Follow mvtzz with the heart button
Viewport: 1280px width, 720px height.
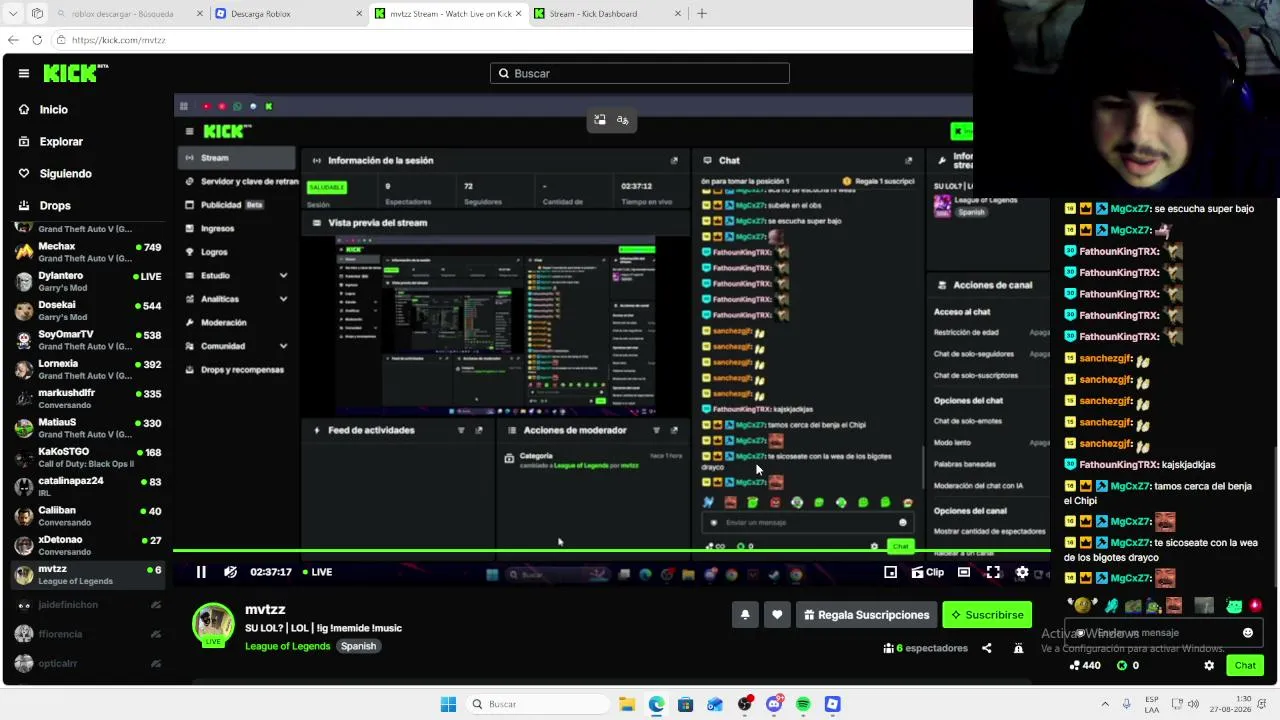777,615
